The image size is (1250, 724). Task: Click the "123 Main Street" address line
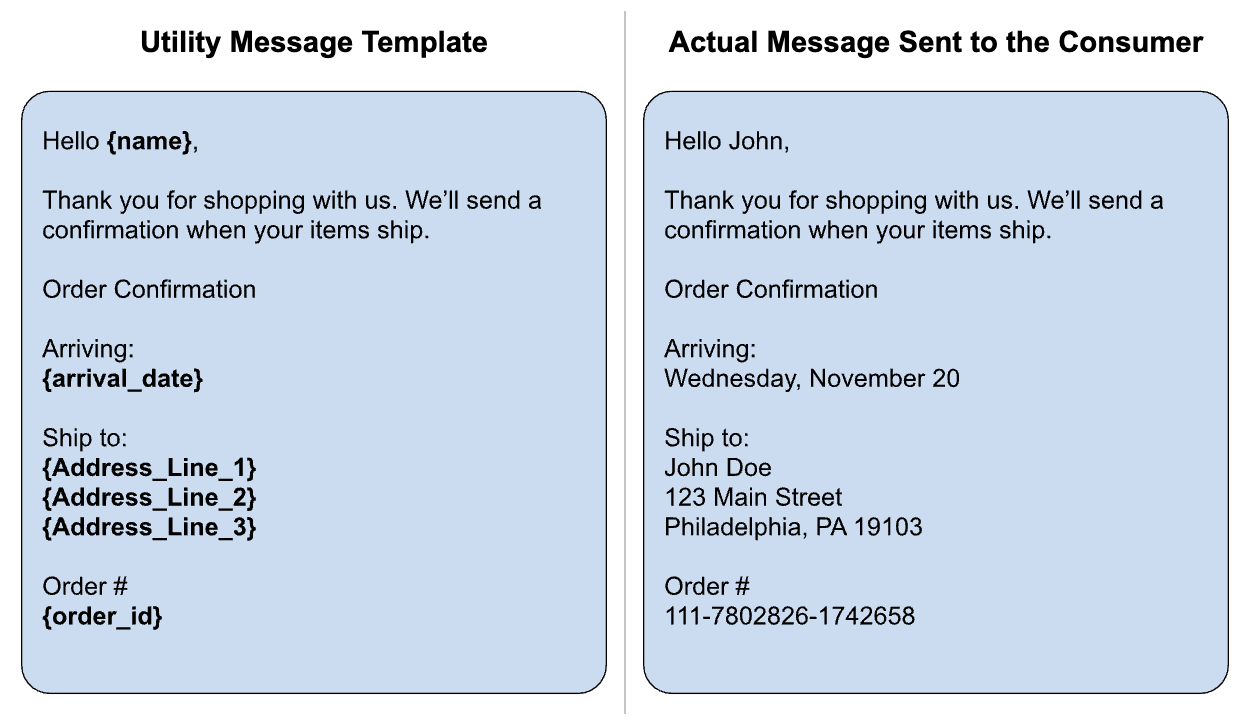tap(753, 497)
